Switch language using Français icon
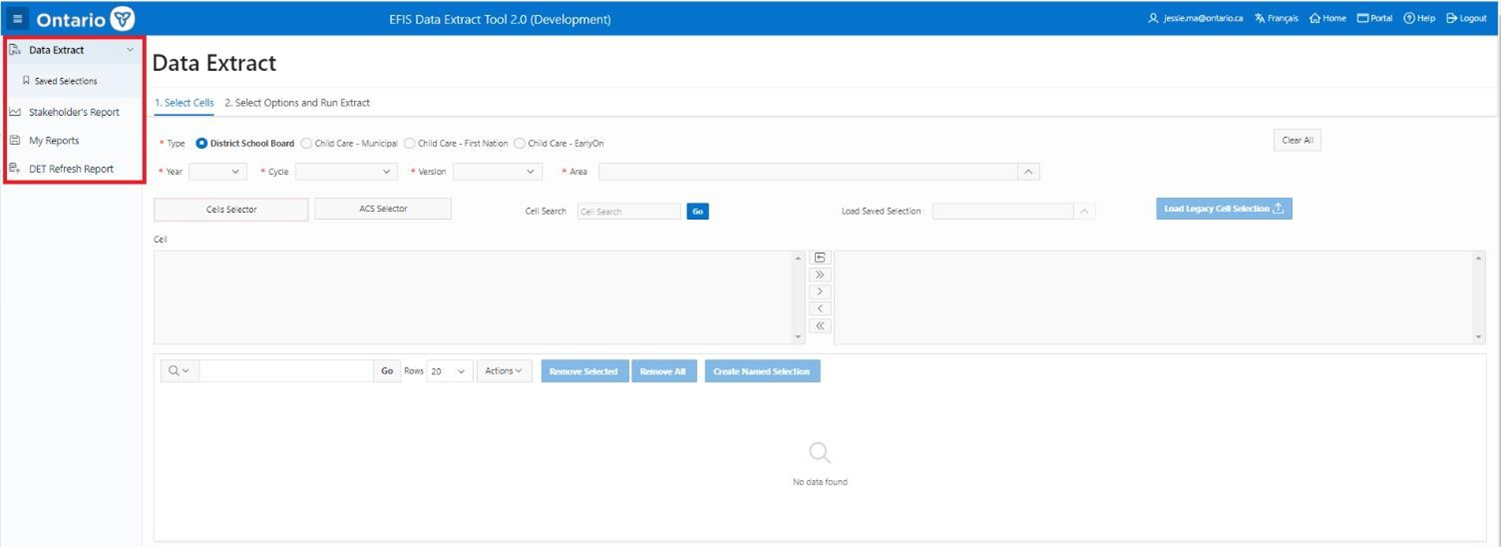The image size is (1501, 547). point(1260,19)
